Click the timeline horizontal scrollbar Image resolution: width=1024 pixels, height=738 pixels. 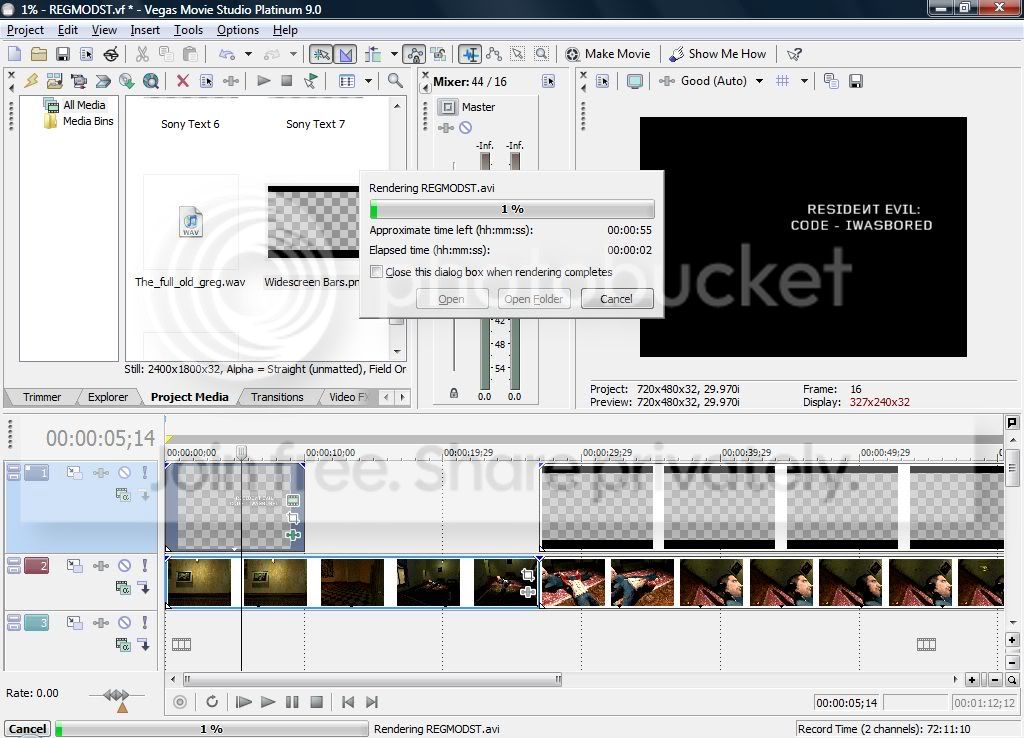372,679
